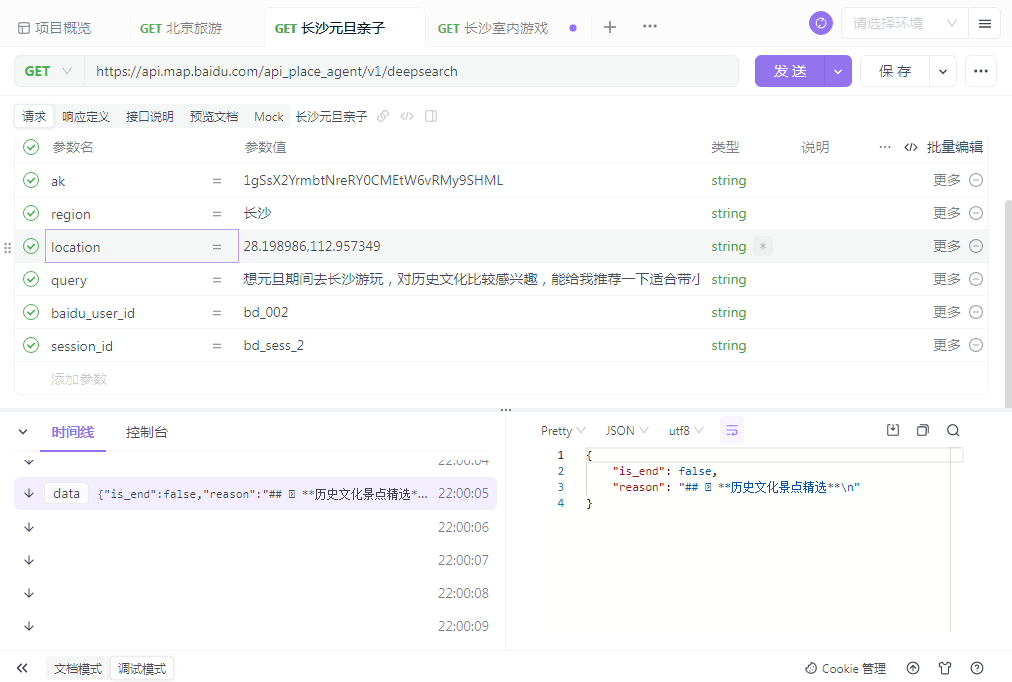1012x682 pixels.
Task: Switch to GET 长沙室内游戏 tab
Action: (x=492, y=28)
